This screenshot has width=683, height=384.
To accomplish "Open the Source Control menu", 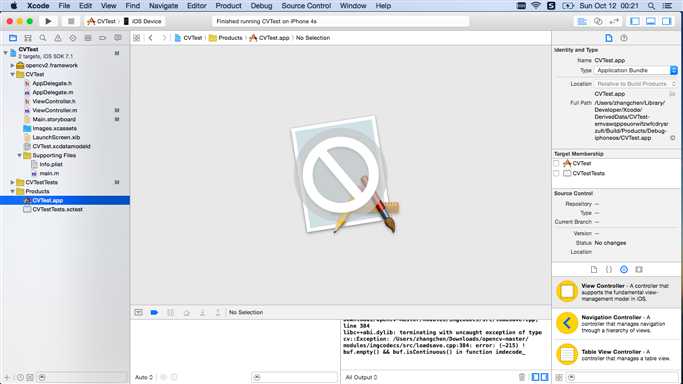I will pos(306,6).
